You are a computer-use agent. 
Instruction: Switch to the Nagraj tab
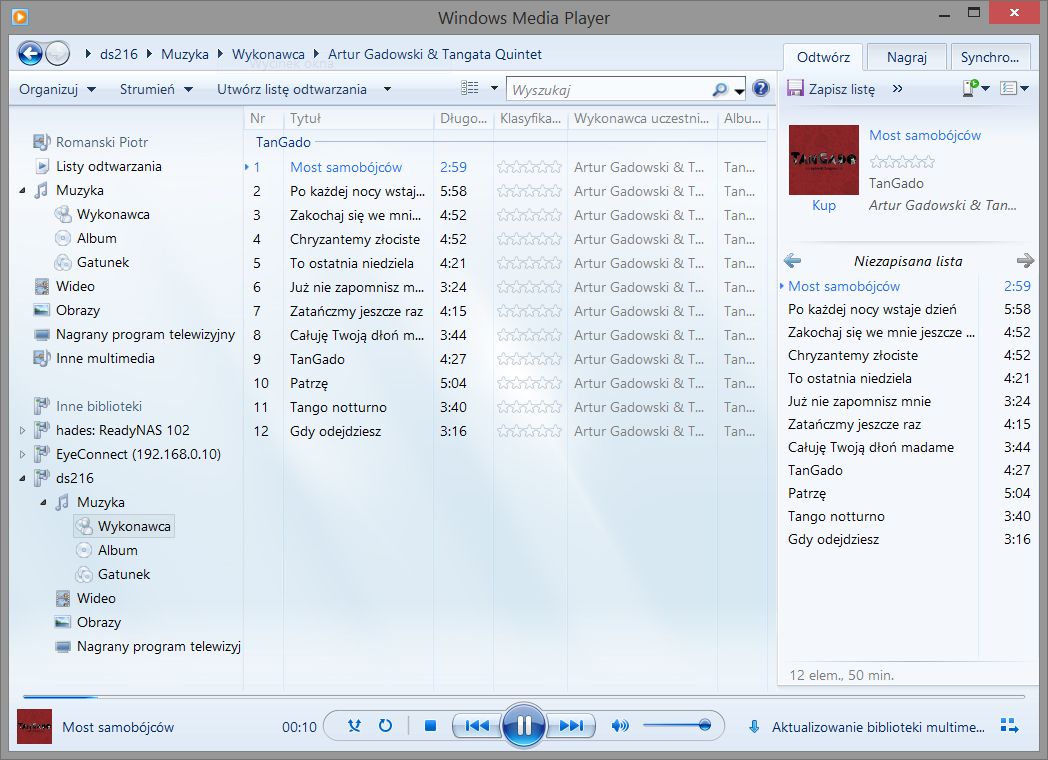(906, 57)
